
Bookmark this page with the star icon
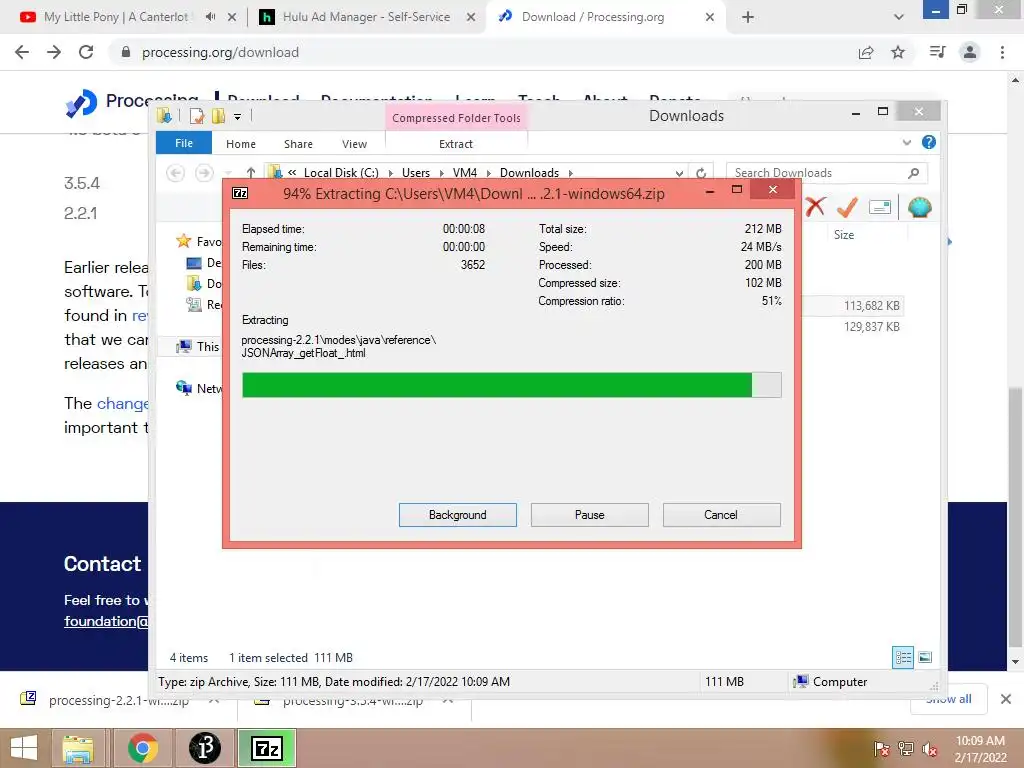pos(898,52)
